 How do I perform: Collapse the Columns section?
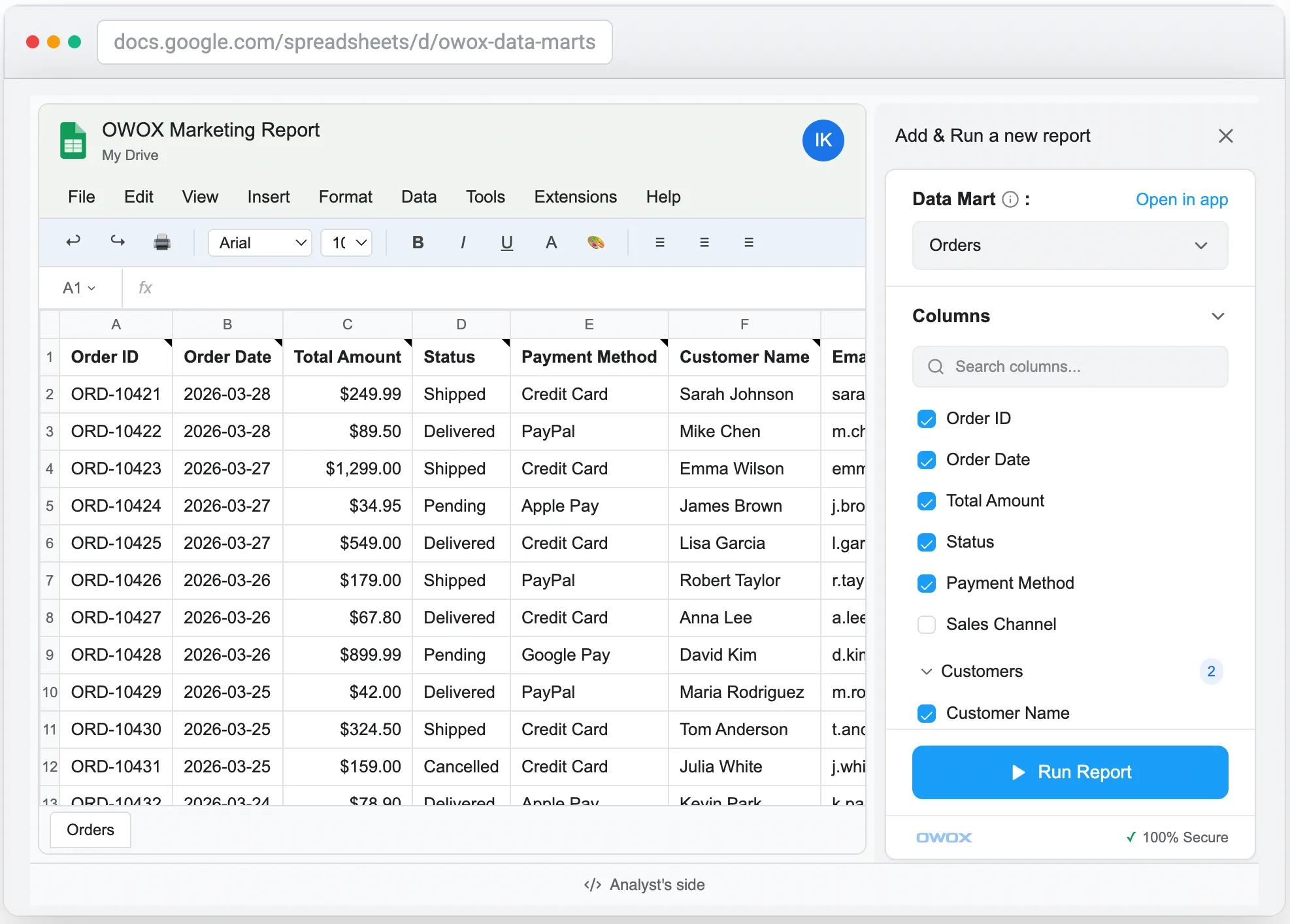click(x=1217, y=316)
